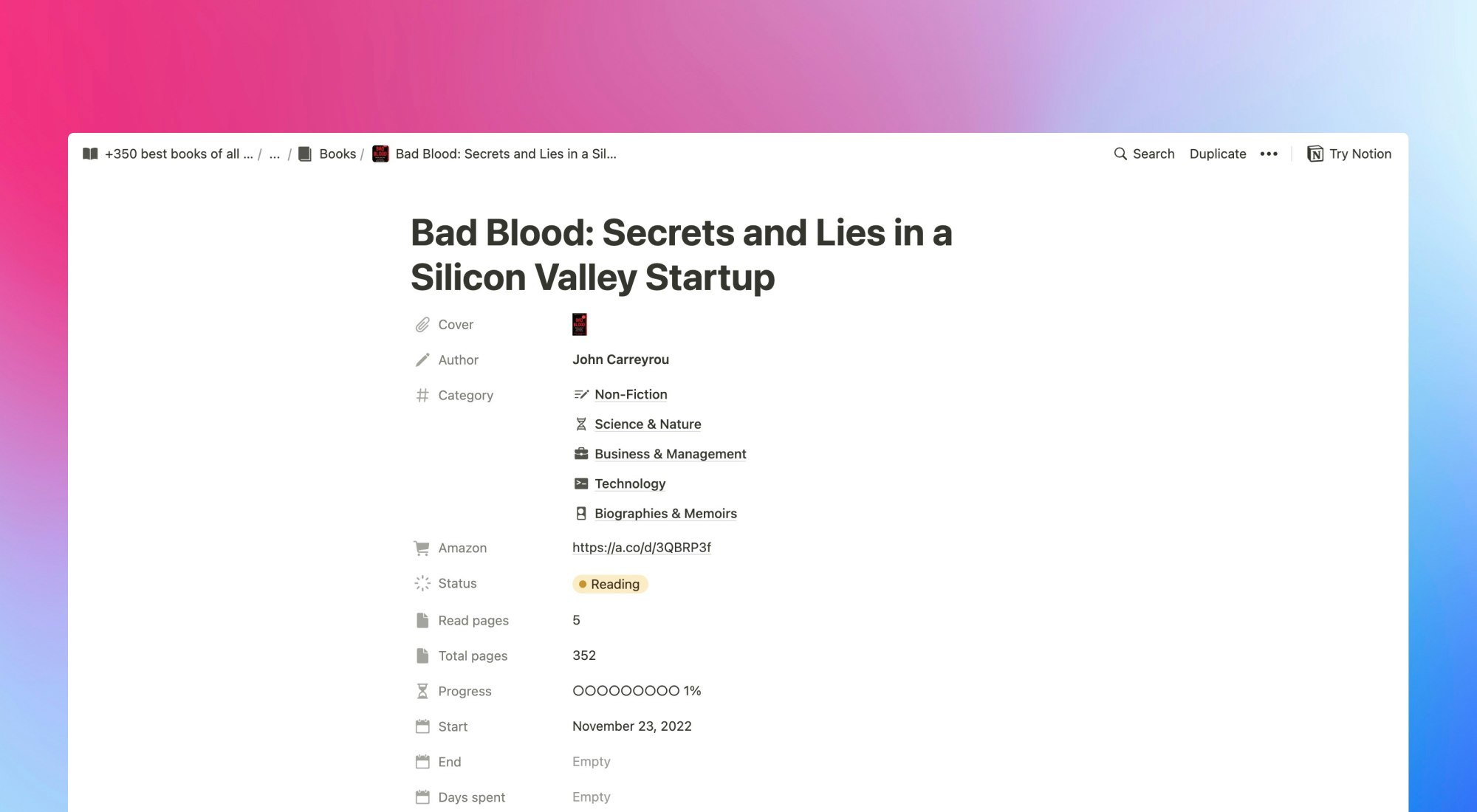Click the Books database icon in breadcrumb
This screenshot has width=1477, height=812.
click(x=304, y=154)
